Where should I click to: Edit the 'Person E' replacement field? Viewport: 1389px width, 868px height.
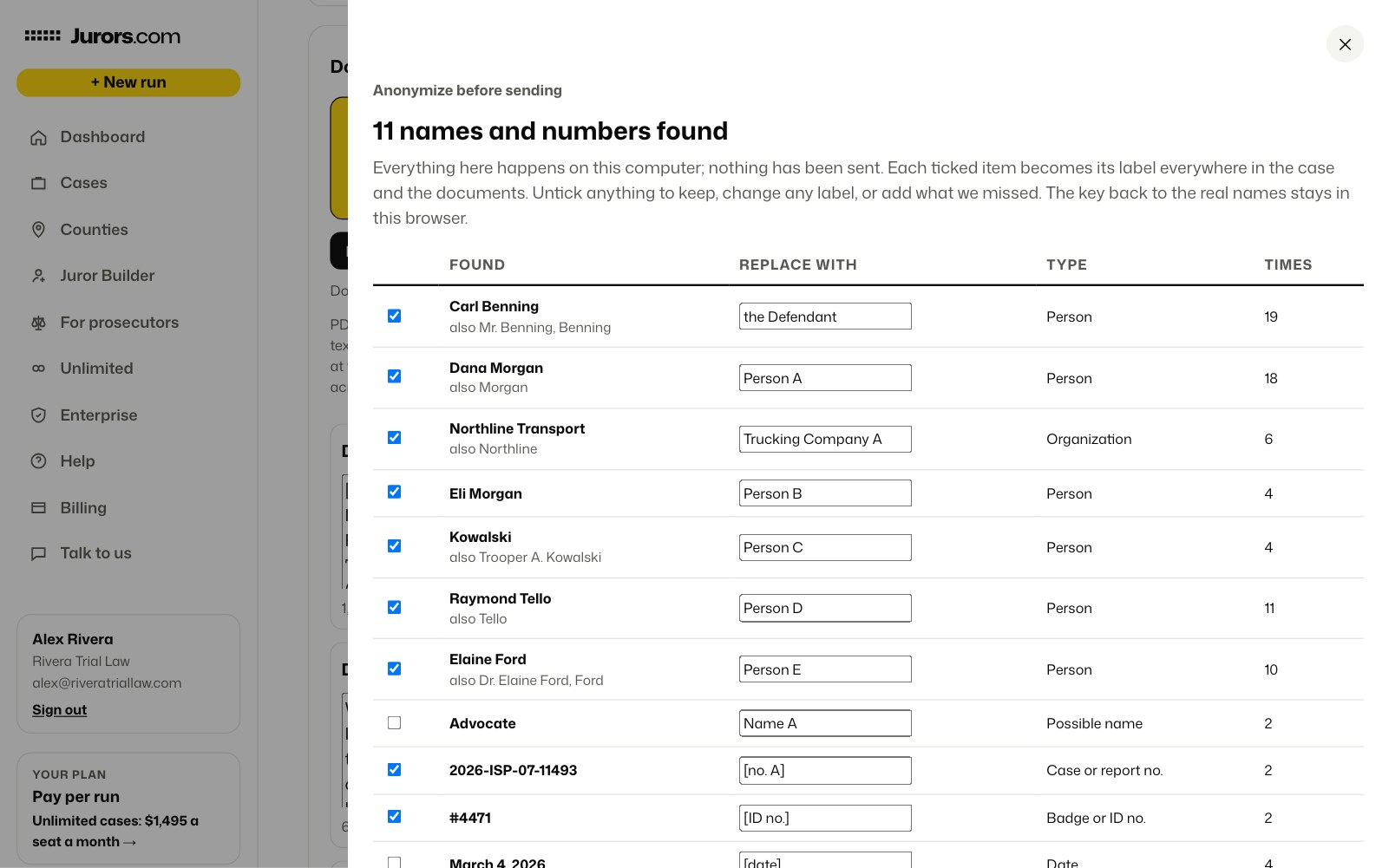825,669
